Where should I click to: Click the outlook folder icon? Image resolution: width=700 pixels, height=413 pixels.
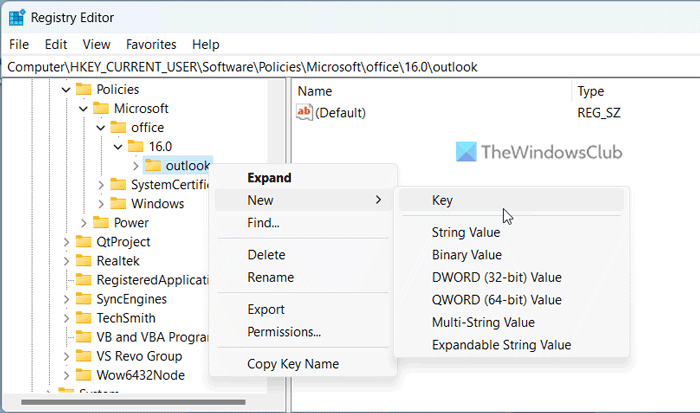(153, 166)
